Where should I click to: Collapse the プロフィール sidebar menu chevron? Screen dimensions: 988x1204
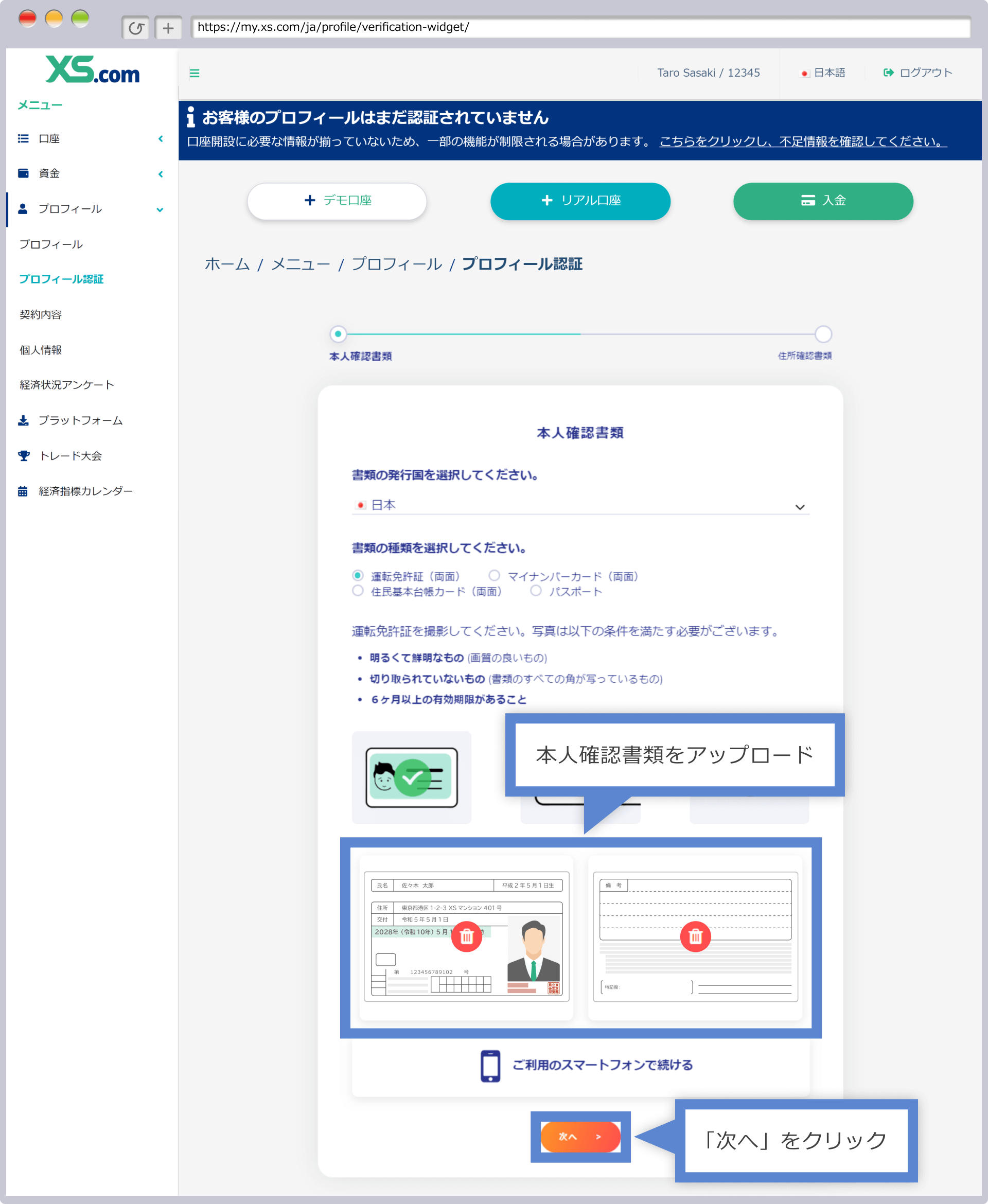pos(160,209)
